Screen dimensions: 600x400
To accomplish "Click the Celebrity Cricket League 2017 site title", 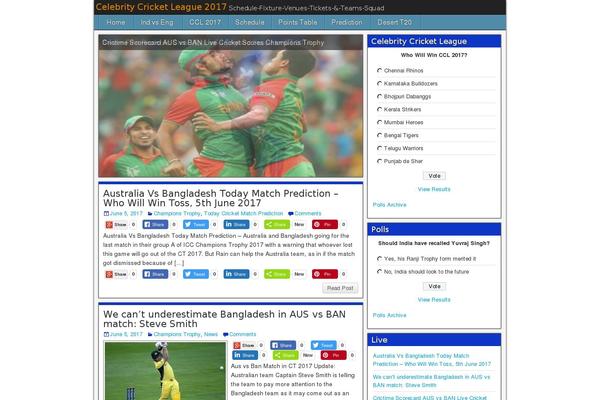I will click(161, 7).
